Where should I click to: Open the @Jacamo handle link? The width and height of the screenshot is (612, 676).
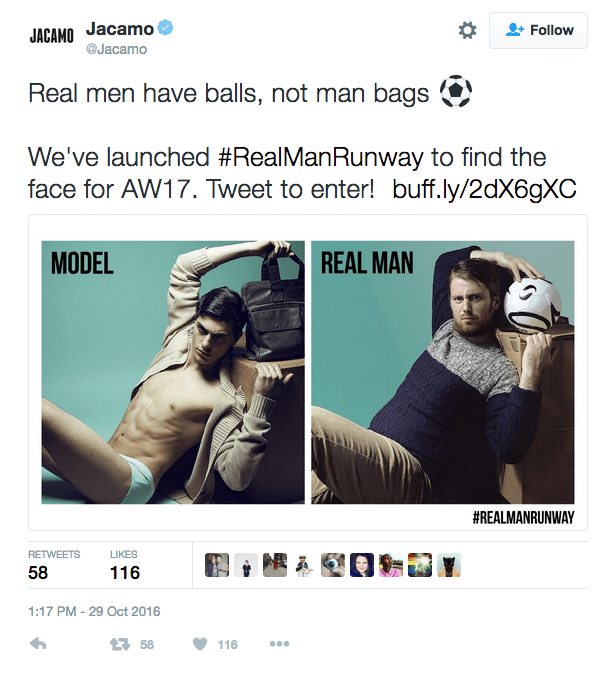point(116,49)
